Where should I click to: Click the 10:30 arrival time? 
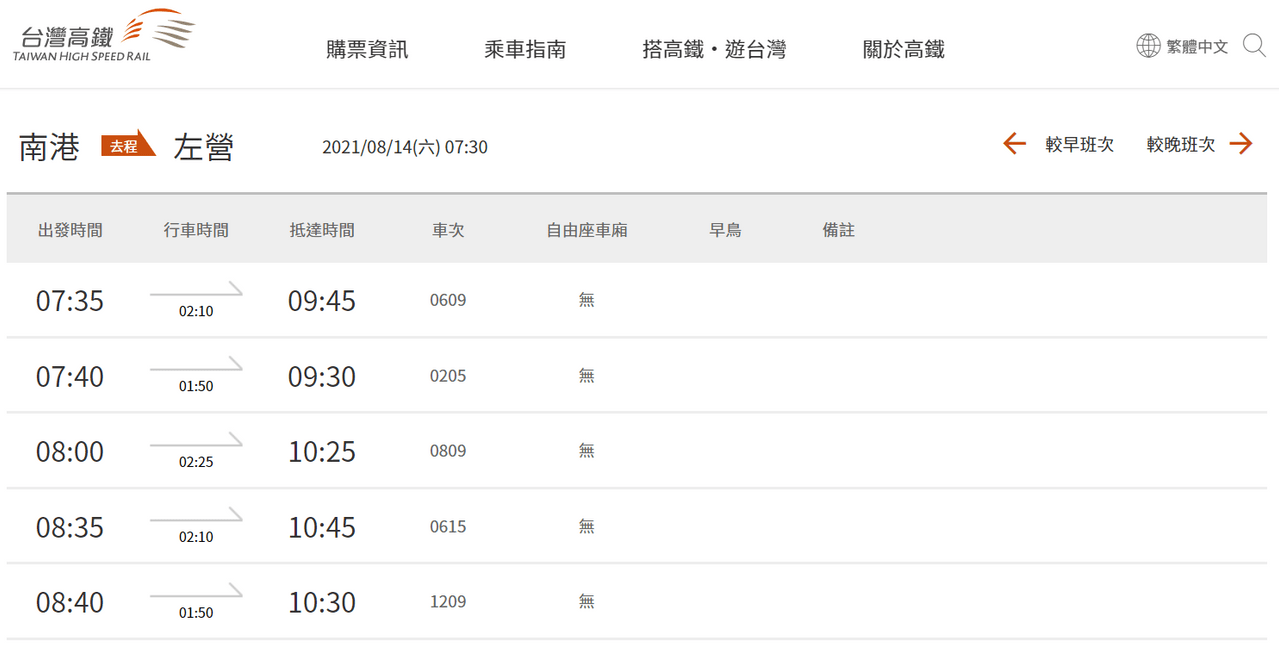pyautogui.click(x=322, y=603)
